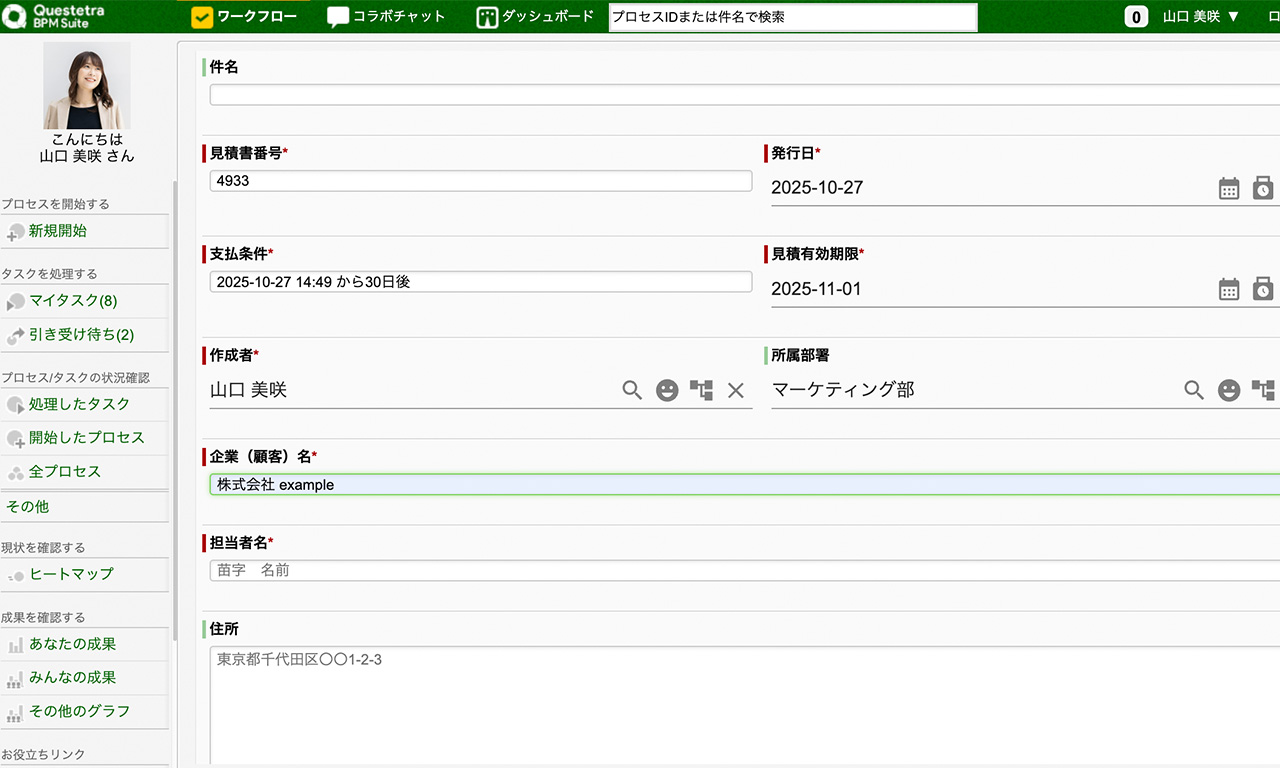
Task: Open the 山口 美咲 user dropdown menu
Action: point(1201,17)
